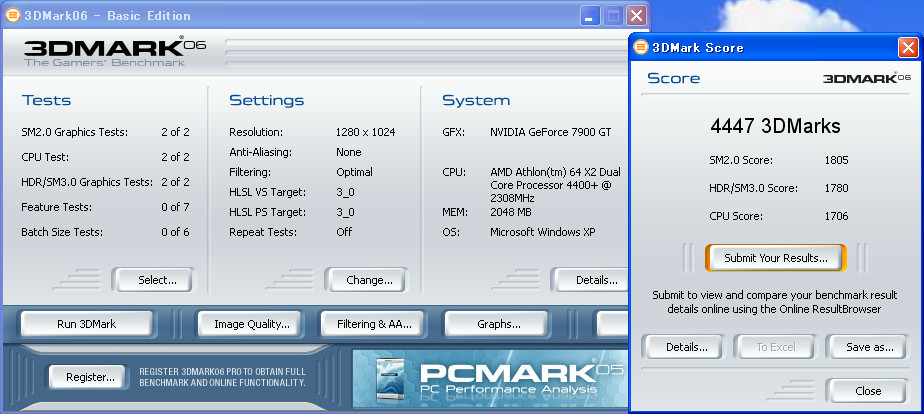Close the 3DMark Score window via X

pyautogui.click(x=908, y=48)
